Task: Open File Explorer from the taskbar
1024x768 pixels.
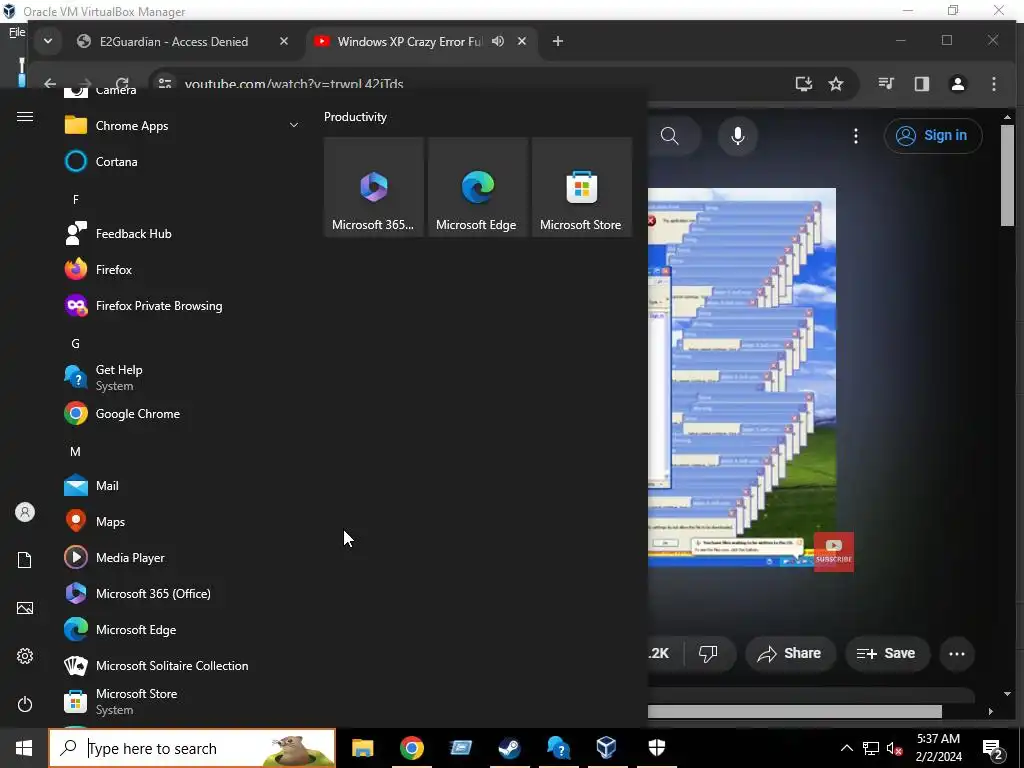Action: click(x=362, y=748)
